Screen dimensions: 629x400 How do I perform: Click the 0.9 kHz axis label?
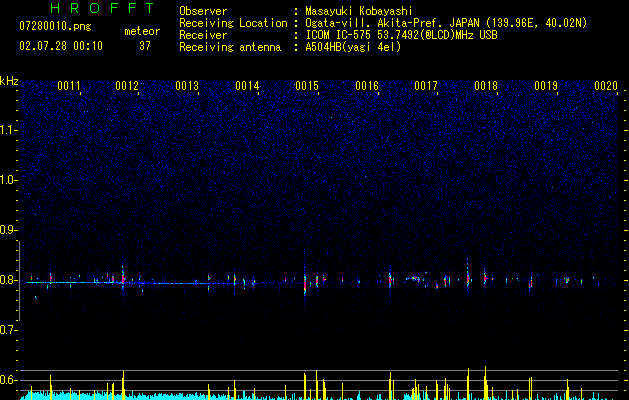point(9,230)
